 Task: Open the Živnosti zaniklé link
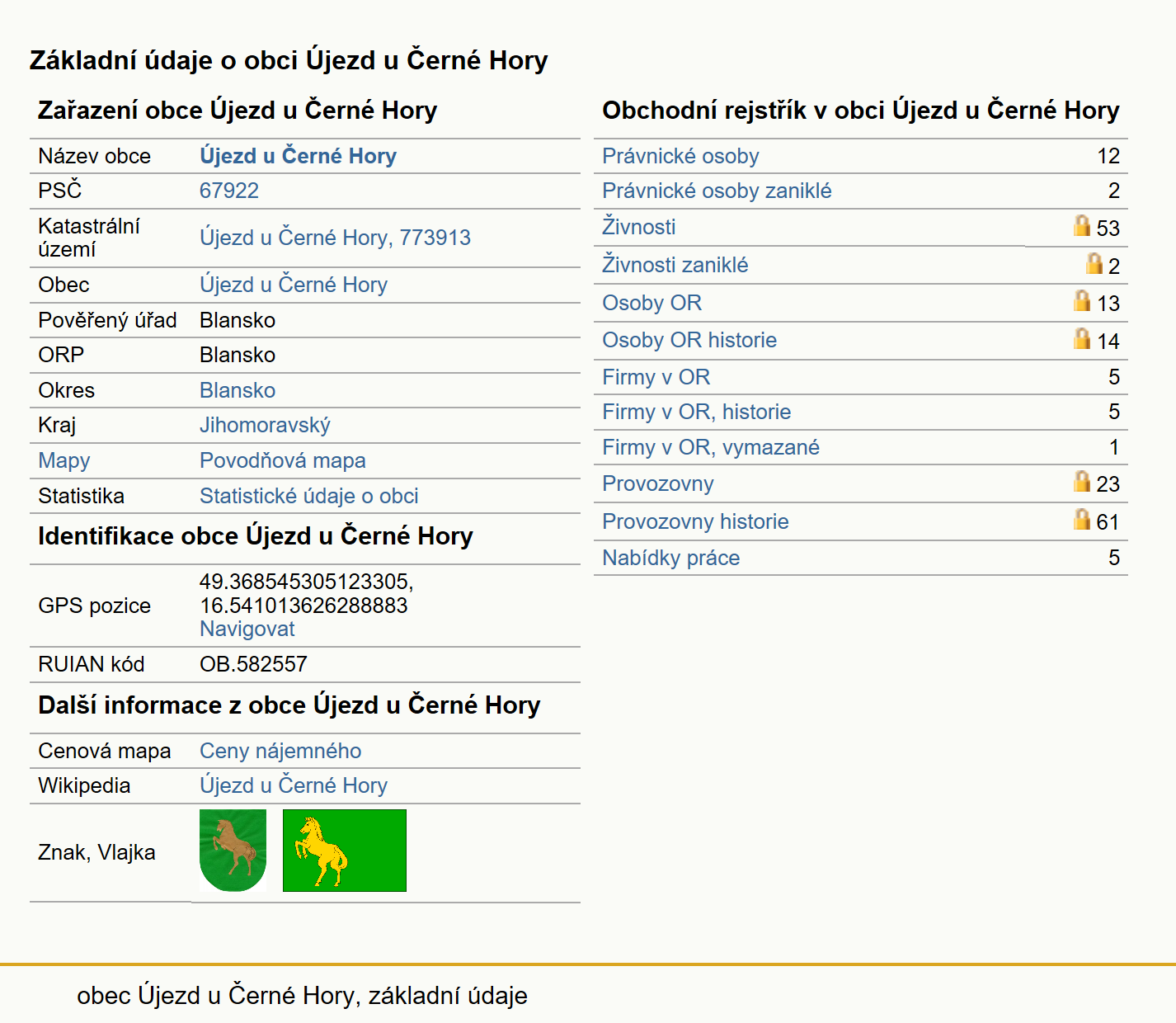click(x=675, y=265)
